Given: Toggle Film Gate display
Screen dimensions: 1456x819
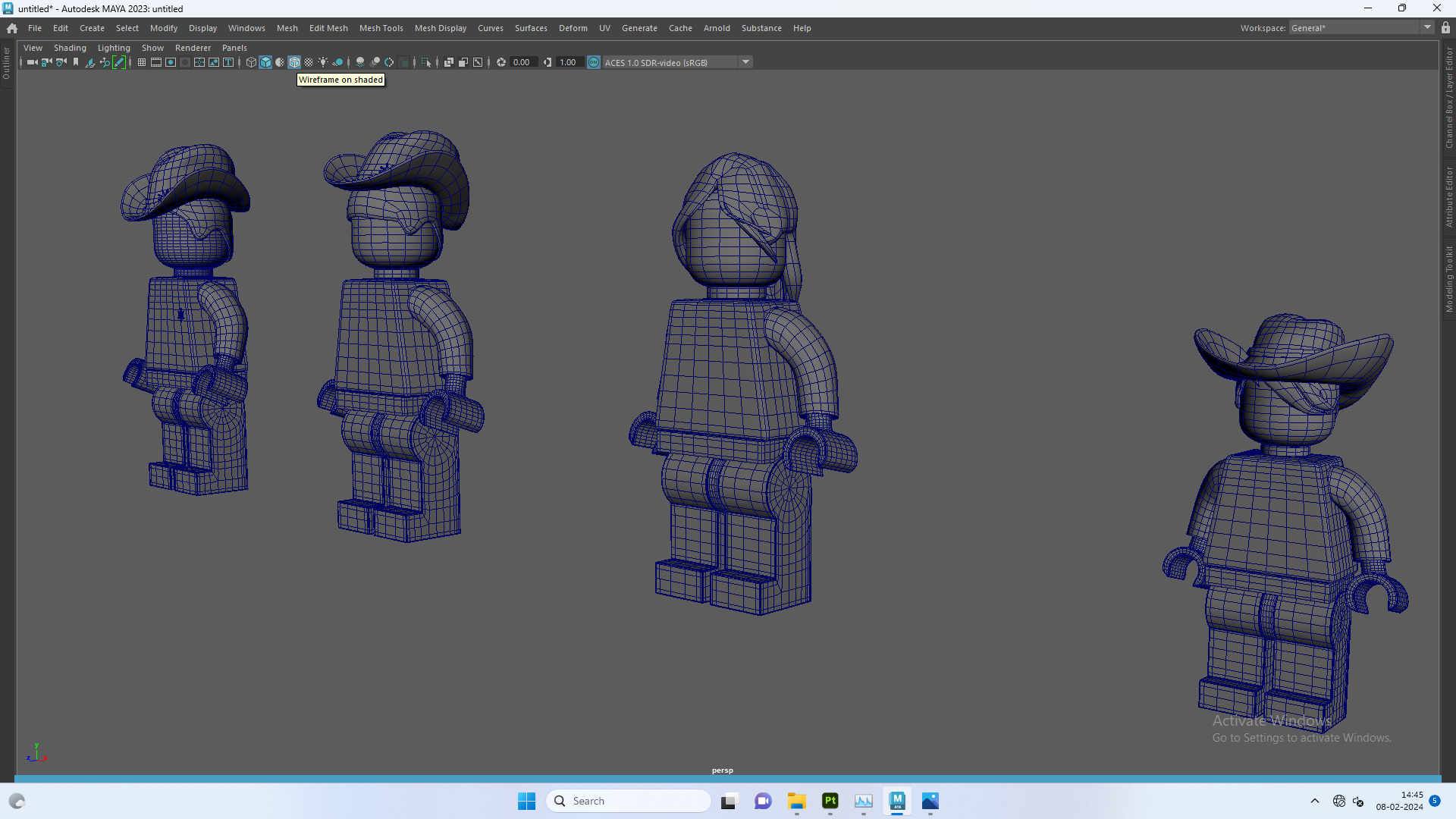Looking at the screenshot, I should click(x=156, y=62).
